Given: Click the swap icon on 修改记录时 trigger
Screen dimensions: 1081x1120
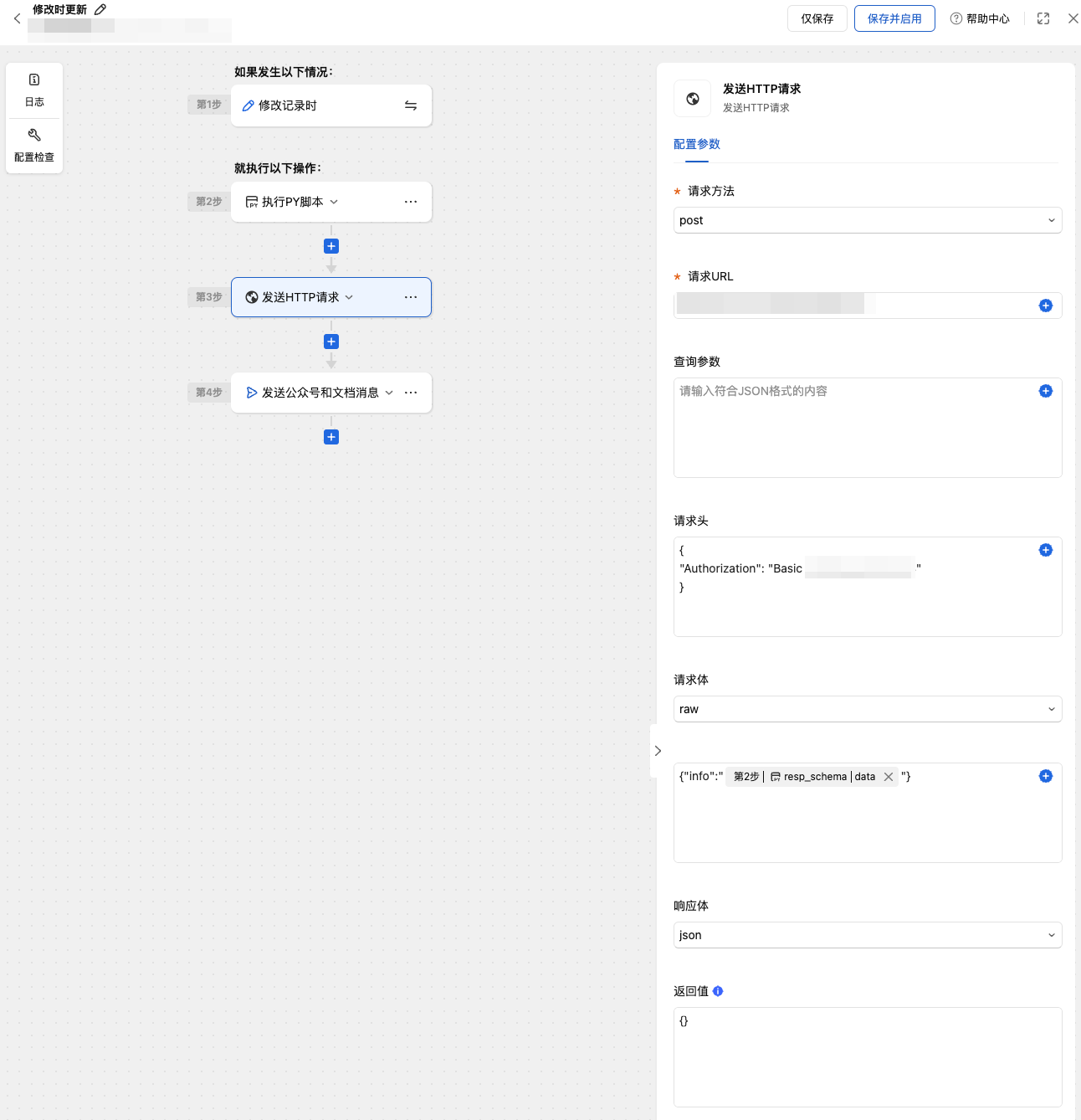Looking at the screenshot, I should pyautogui.click(x=411, y=105).
